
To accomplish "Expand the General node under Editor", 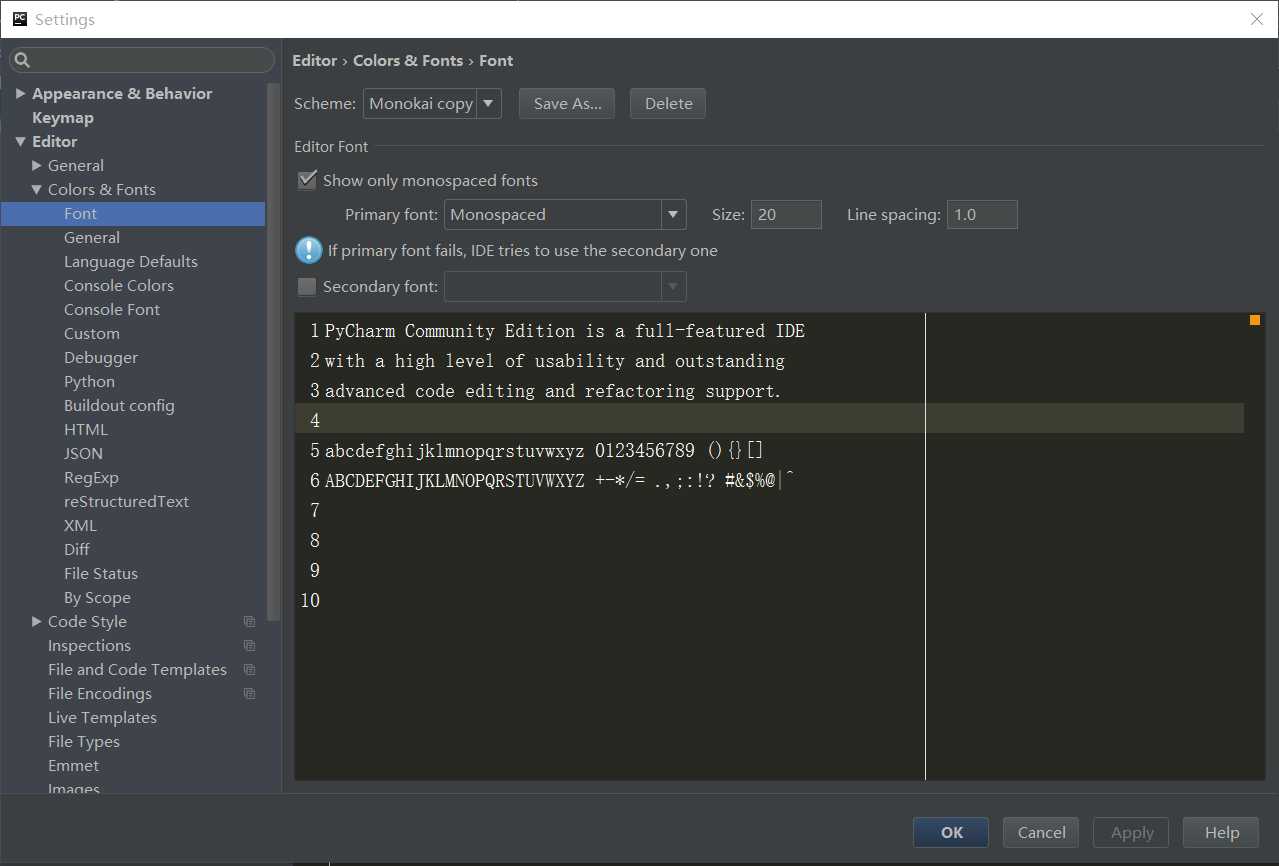I will pyautogui.click(x=37, y=166).
